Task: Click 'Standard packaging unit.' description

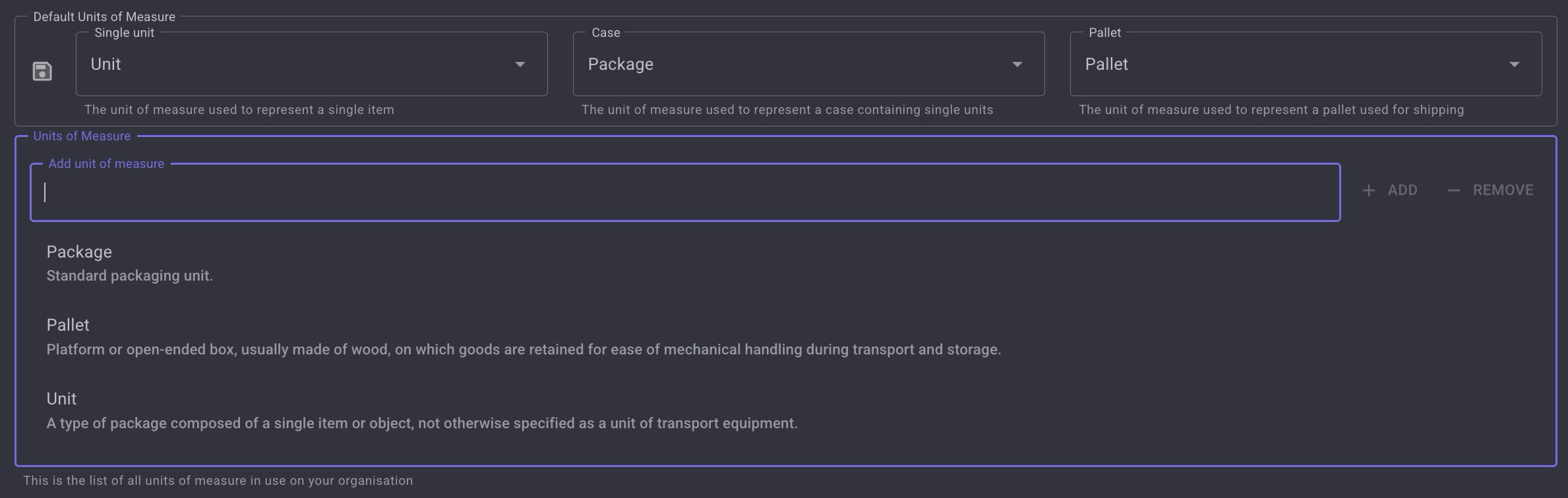Action: click(130, 276)
